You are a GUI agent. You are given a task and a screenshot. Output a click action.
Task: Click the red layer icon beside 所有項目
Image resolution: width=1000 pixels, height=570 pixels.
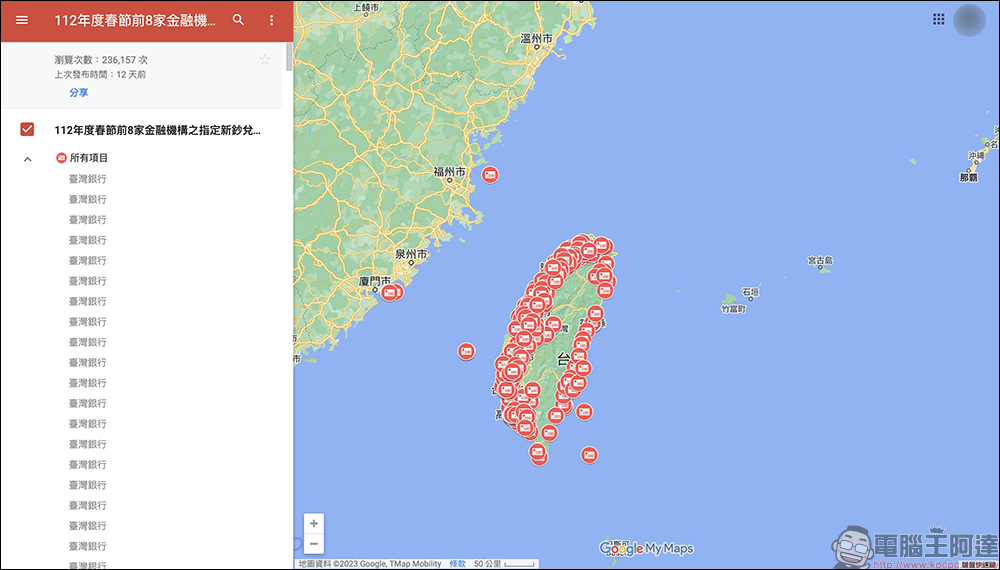(61, 157)
